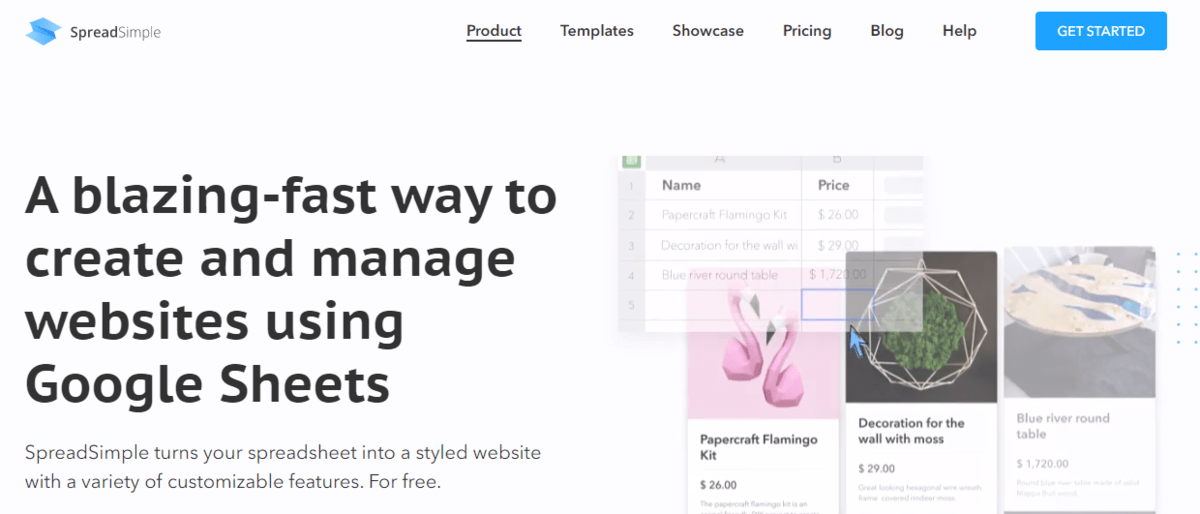The image size is (1200, 514).
Task: Open the Showcase nav link
Action: click(708, 31)
